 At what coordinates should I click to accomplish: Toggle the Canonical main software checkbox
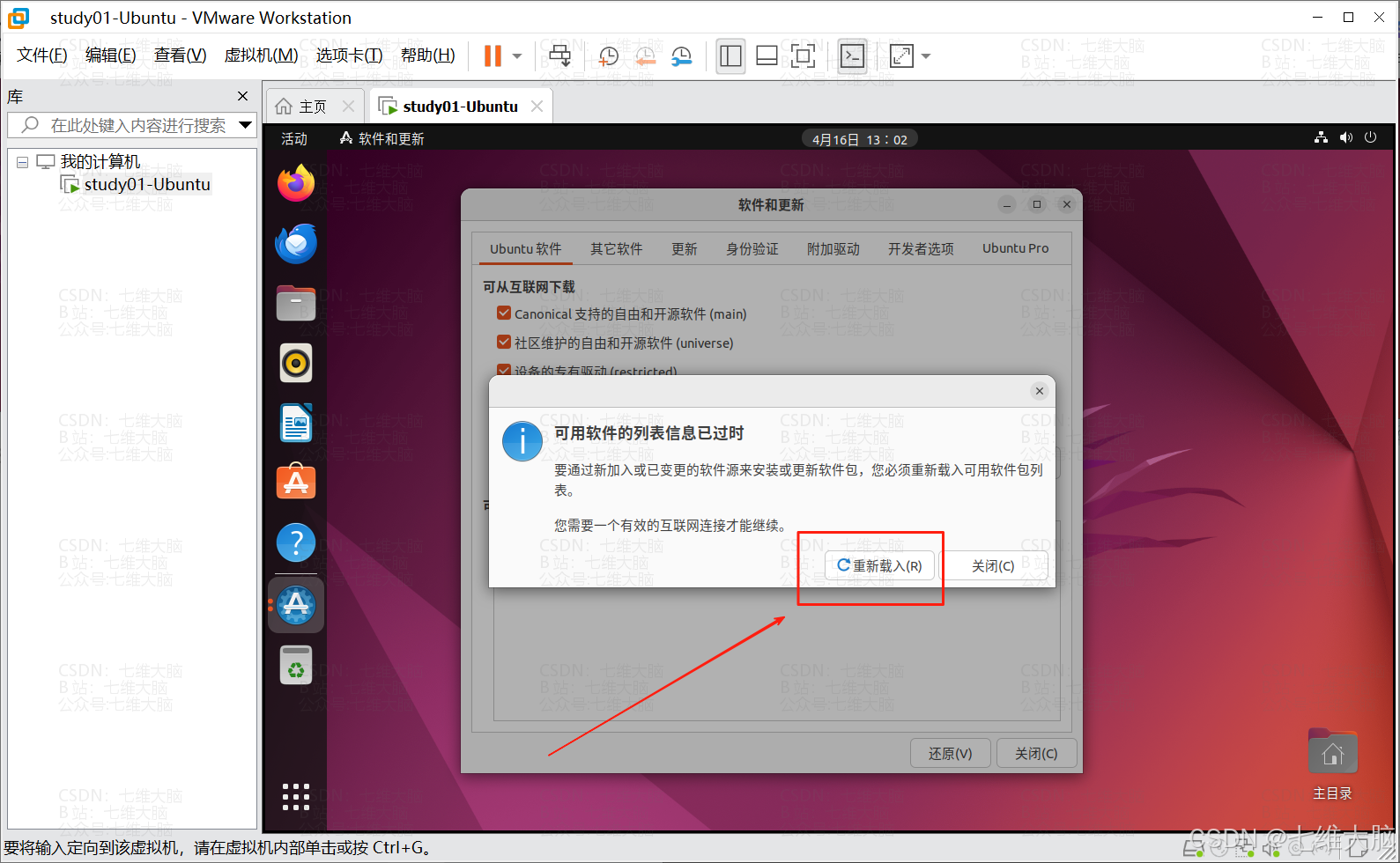pos(504,313)
